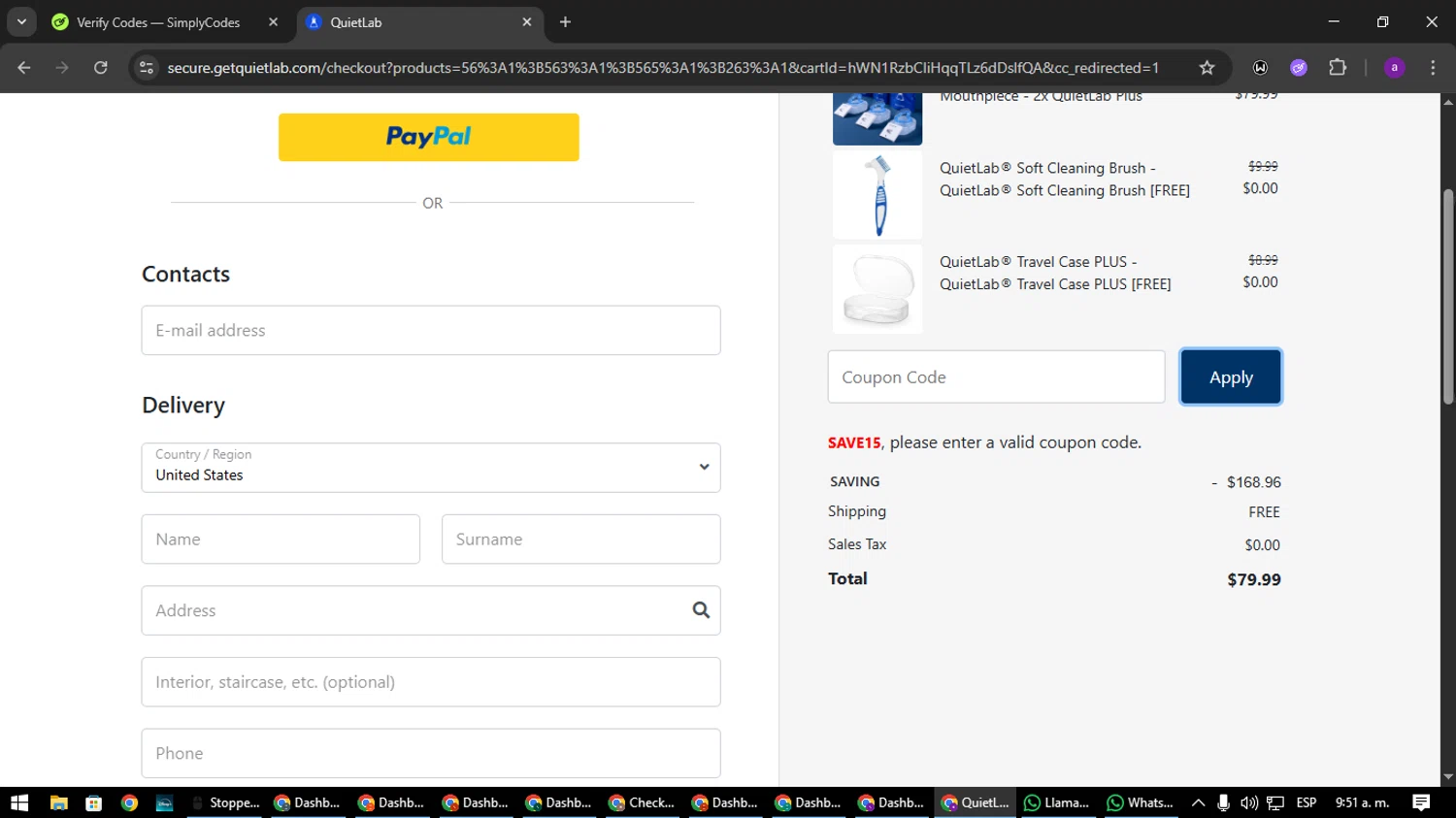Open the taskbar clock showing 9:51 a. m.

pos(1362,802)
